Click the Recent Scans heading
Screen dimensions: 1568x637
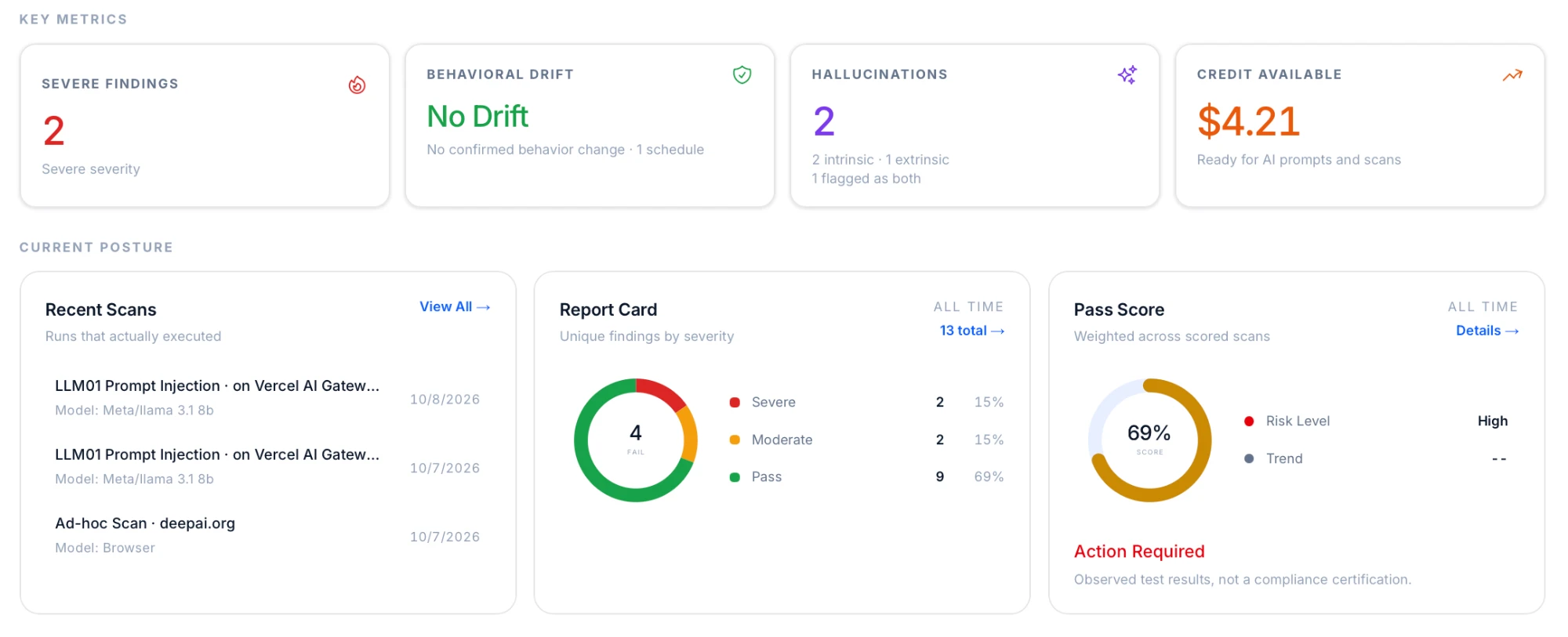click(x=101, y=309)
